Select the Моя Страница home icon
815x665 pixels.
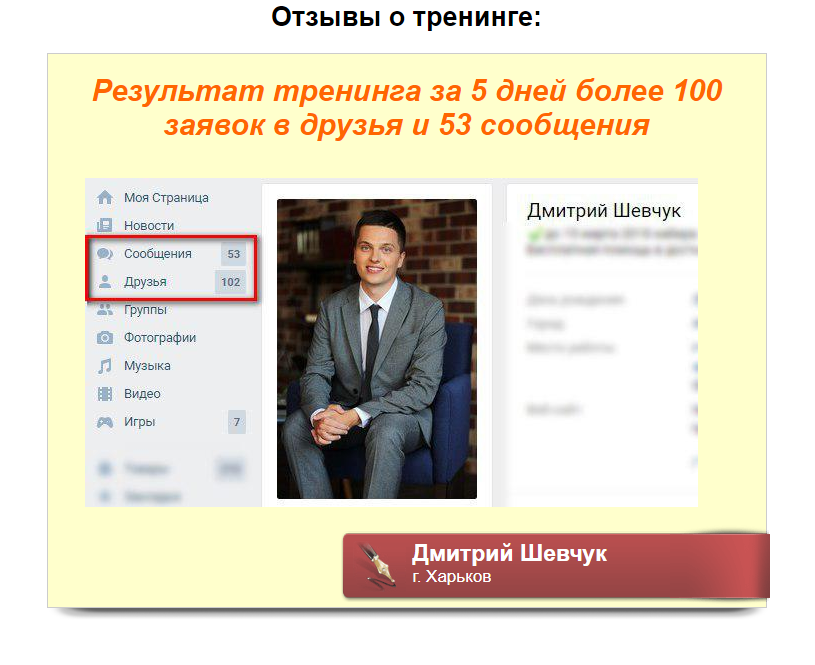point(108,197)
